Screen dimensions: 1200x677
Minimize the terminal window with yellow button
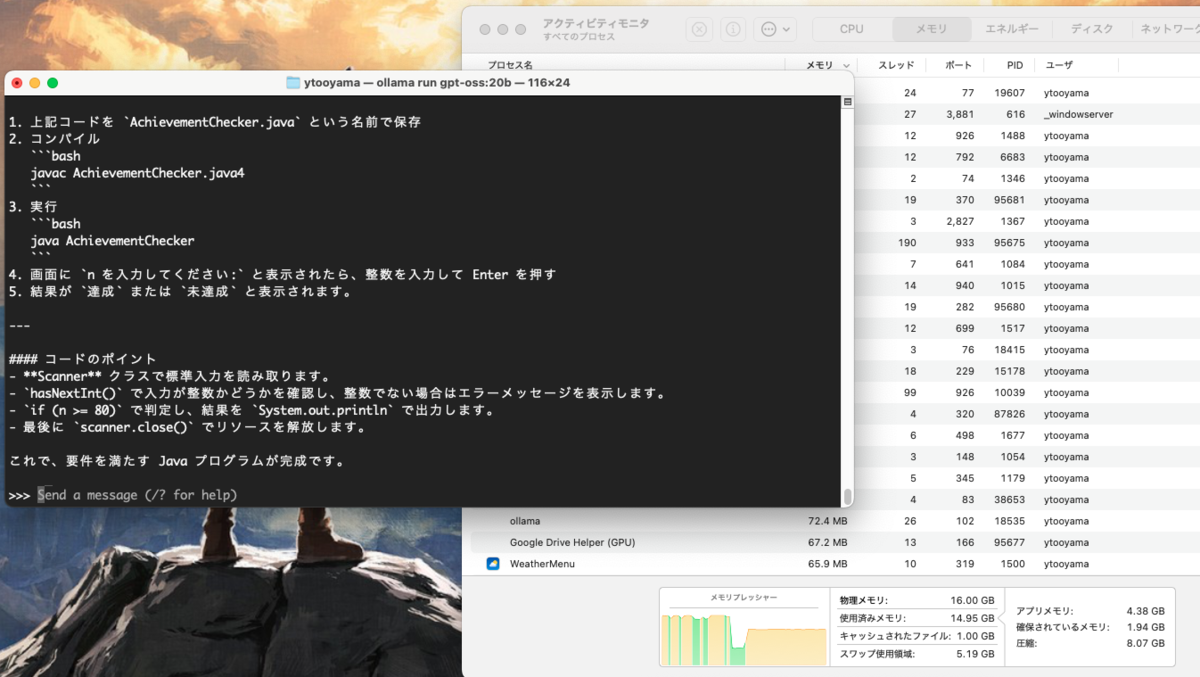tap(35, 82)
